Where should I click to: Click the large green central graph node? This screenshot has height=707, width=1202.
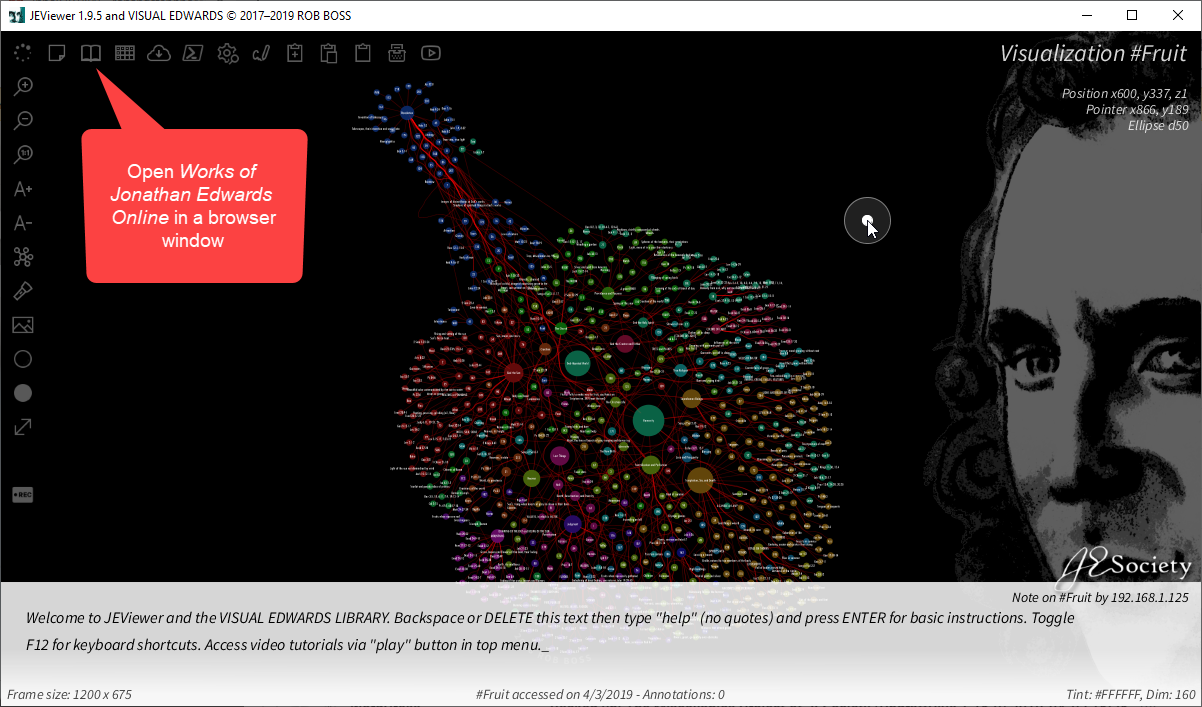click(x=648, y=421)
